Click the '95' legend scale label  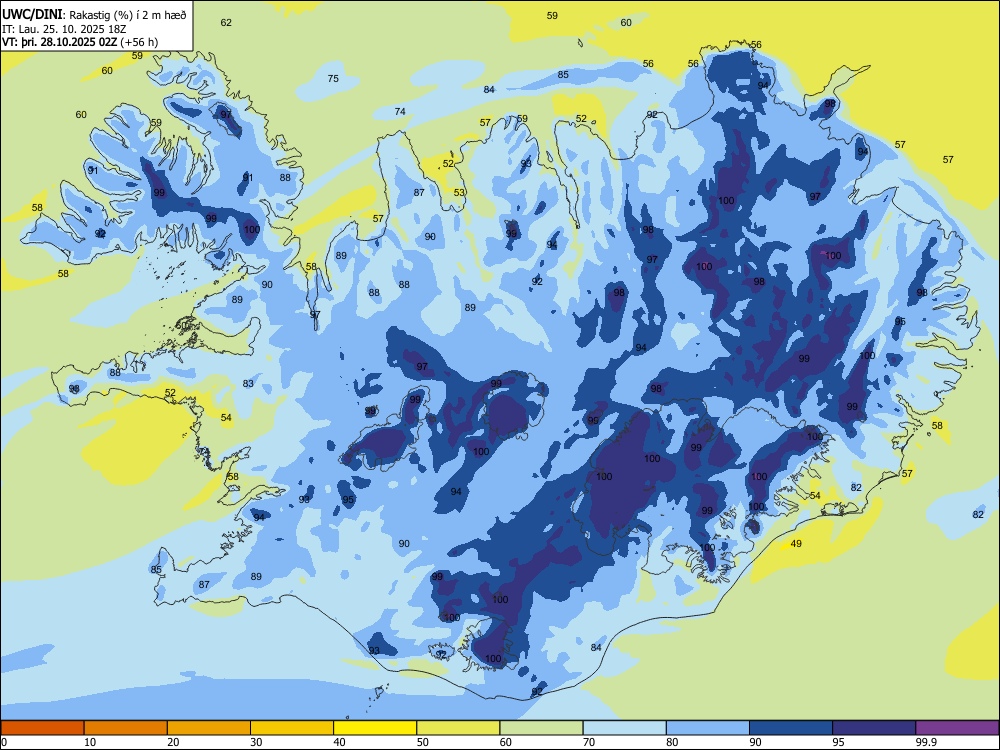838,742
